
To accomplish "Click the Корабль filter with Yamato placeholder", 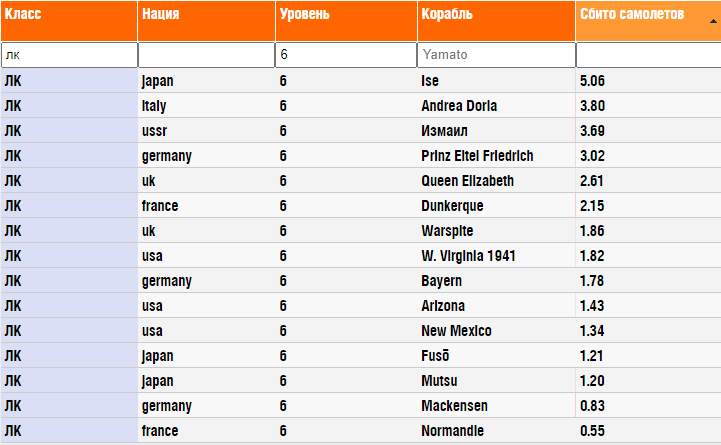I will tap(496, 55).
